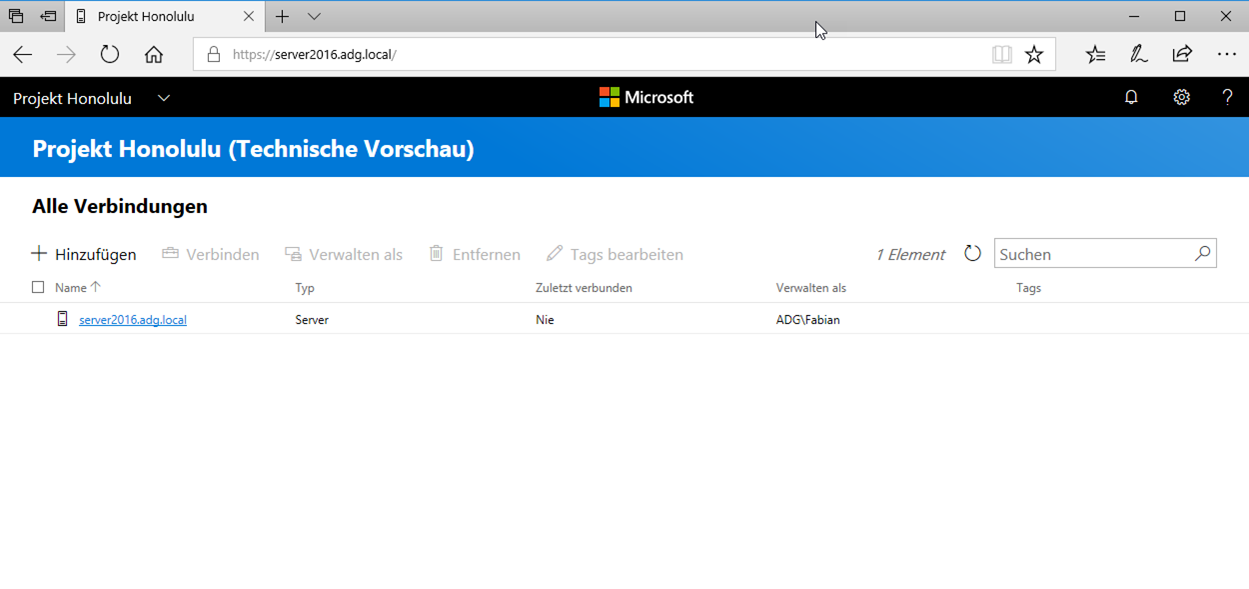Open the server2016.adg.local link

click(x=133, y=320)
